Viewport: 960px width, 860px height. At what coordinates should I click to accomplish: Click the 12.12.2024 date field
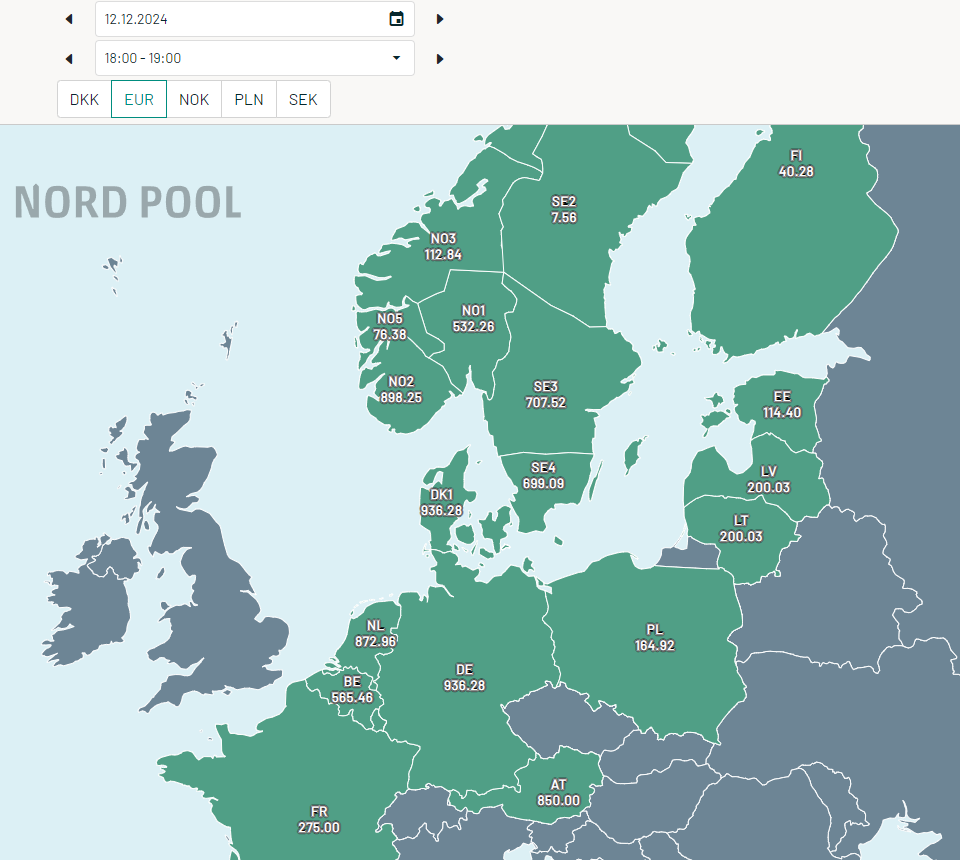click(x=255, y=19)
